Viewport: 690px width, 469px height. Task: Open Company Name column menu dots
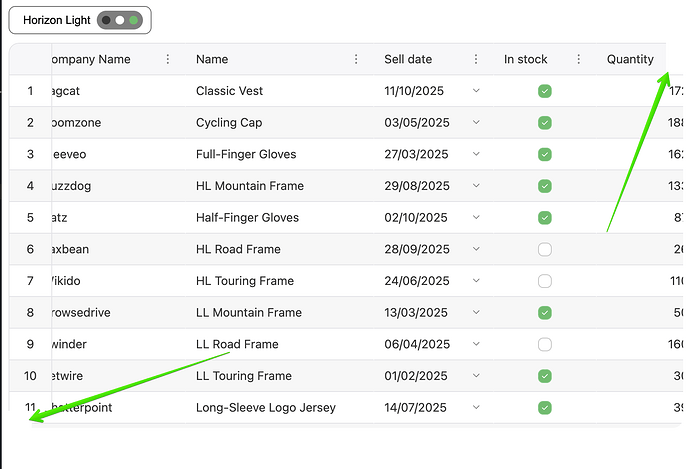coord(168,59)
